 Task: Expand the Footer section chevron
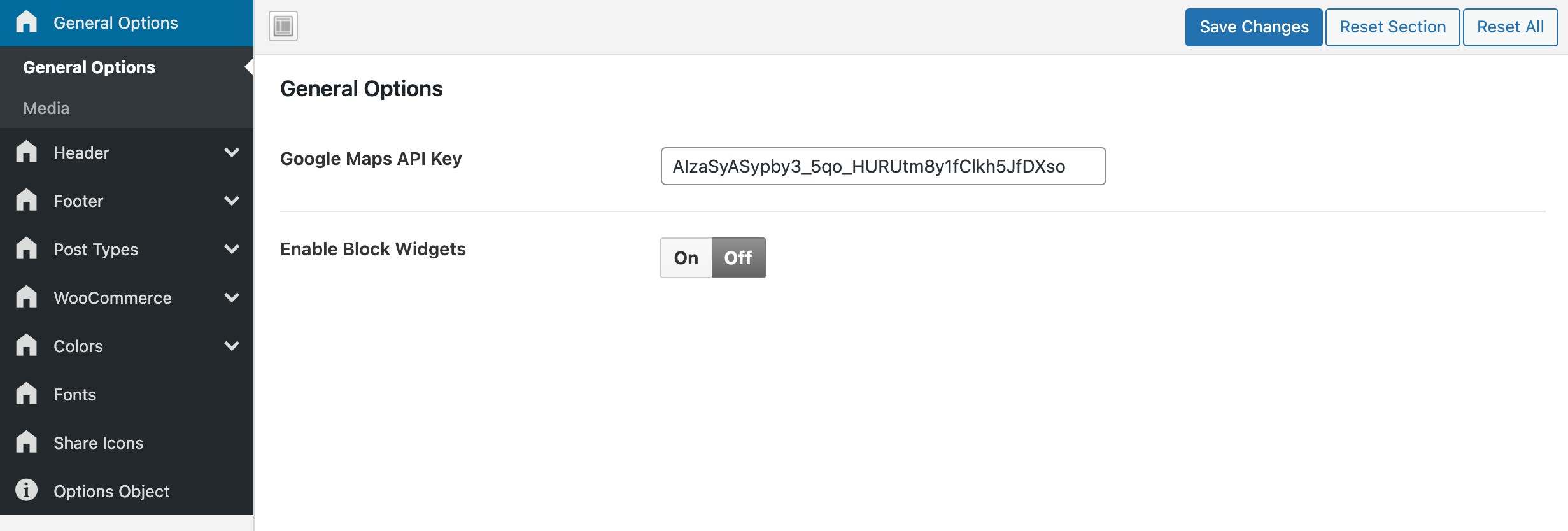[232, 201]
